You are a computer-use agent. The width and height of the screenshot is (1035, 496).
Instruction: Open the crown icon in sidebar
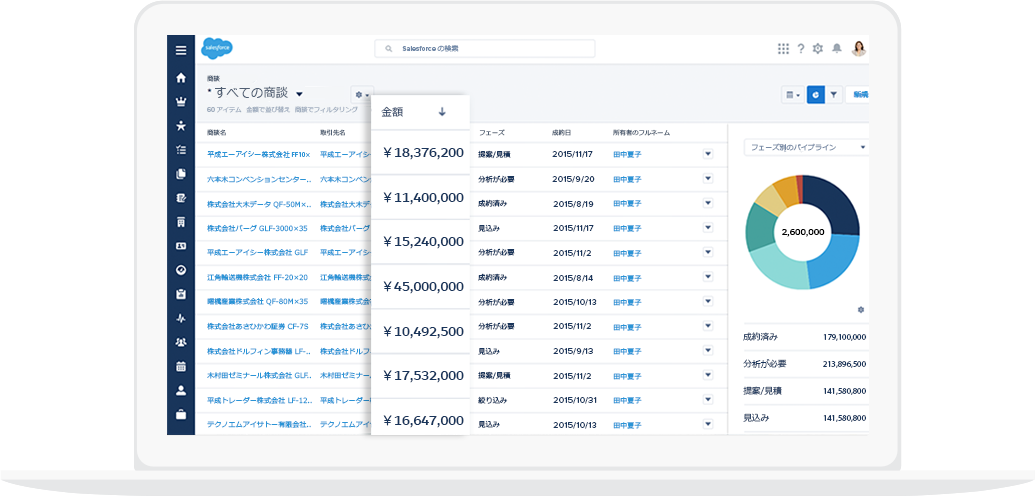180,101
